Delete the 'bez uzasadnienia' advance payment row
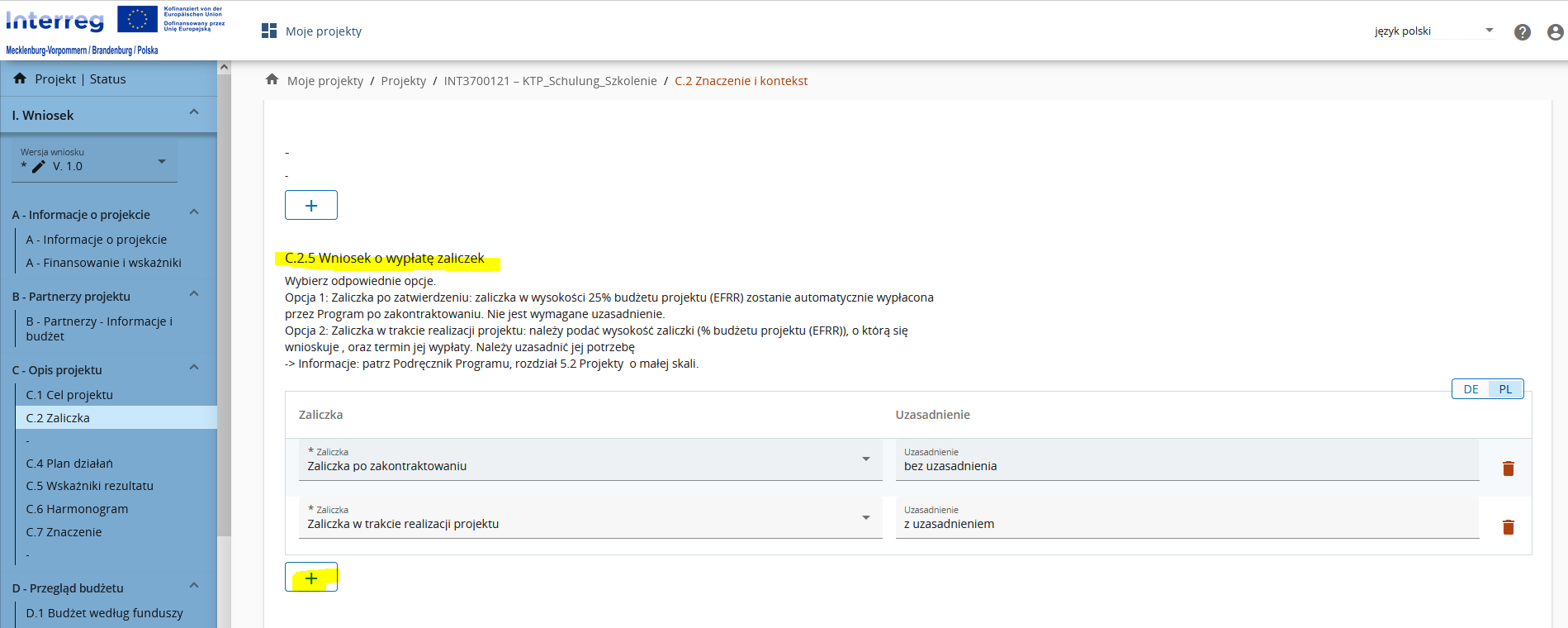1568x628 pixels. point(1508,469)
